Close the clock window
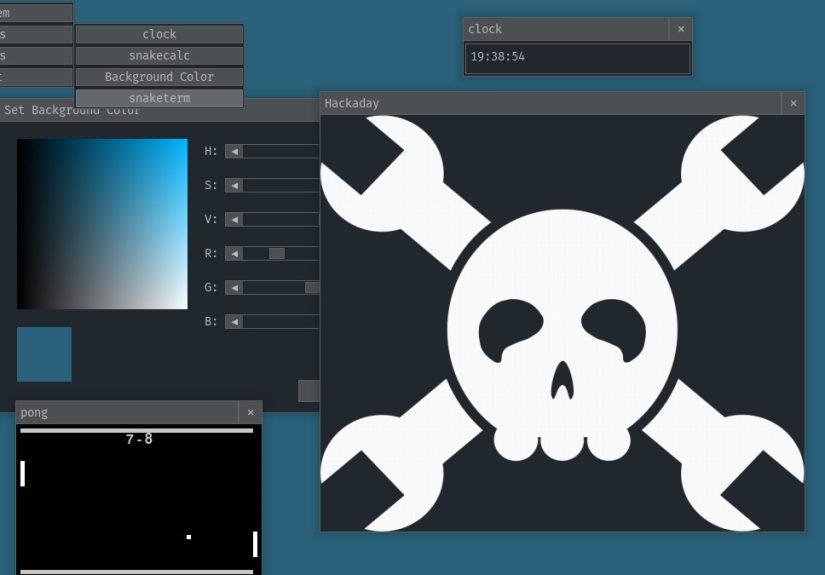This screenshot has height=575, width=825. point(680,29)
